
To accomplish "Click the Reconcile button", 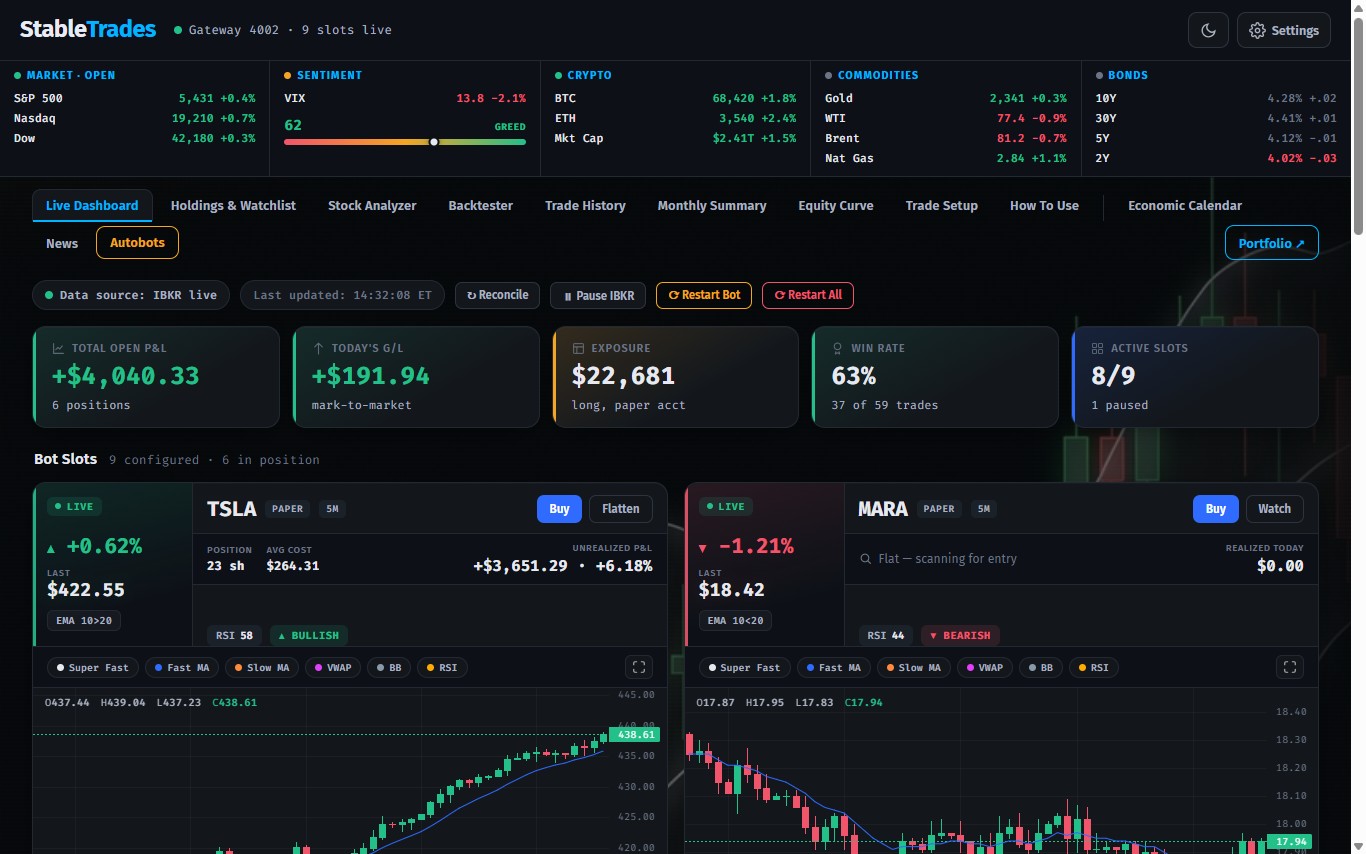I will [x=498, y=295].
